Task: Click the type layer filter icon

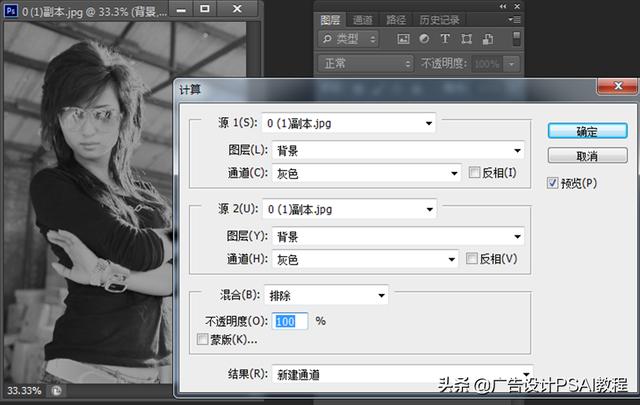Action: (443, 39)
